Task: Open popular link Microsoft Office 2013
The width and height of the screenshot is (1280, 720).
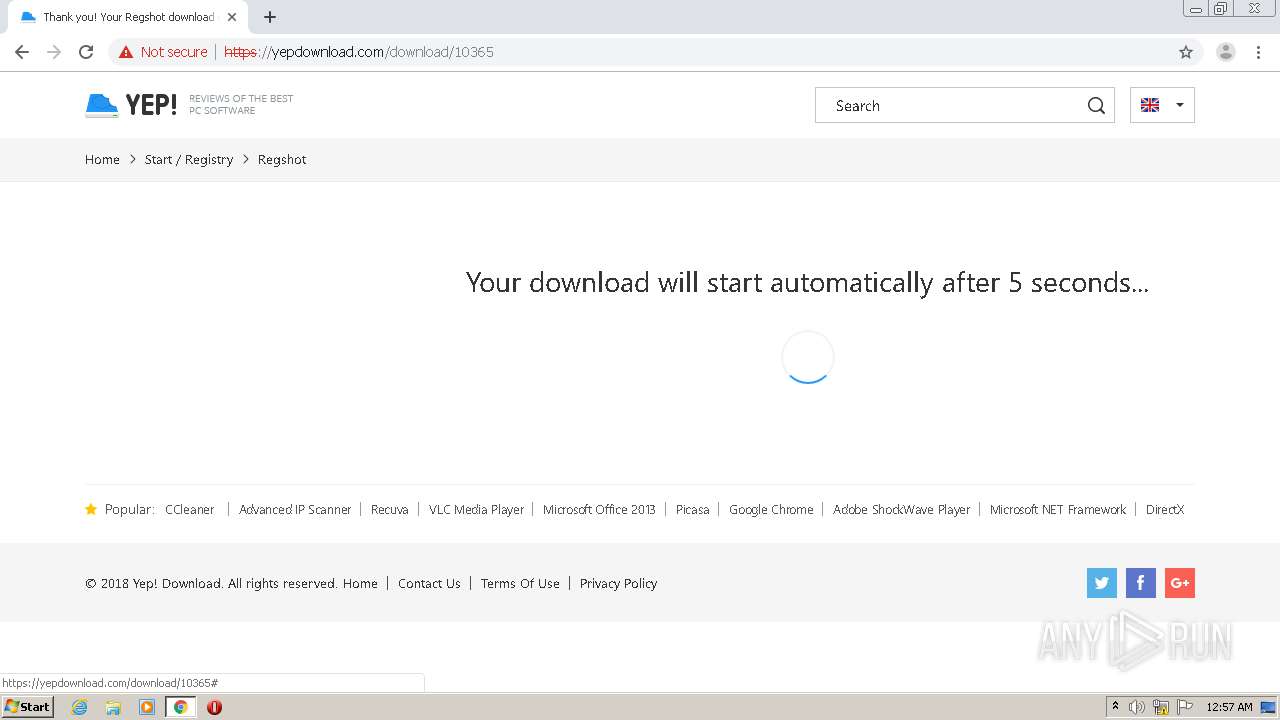Action: pos(599,509)
